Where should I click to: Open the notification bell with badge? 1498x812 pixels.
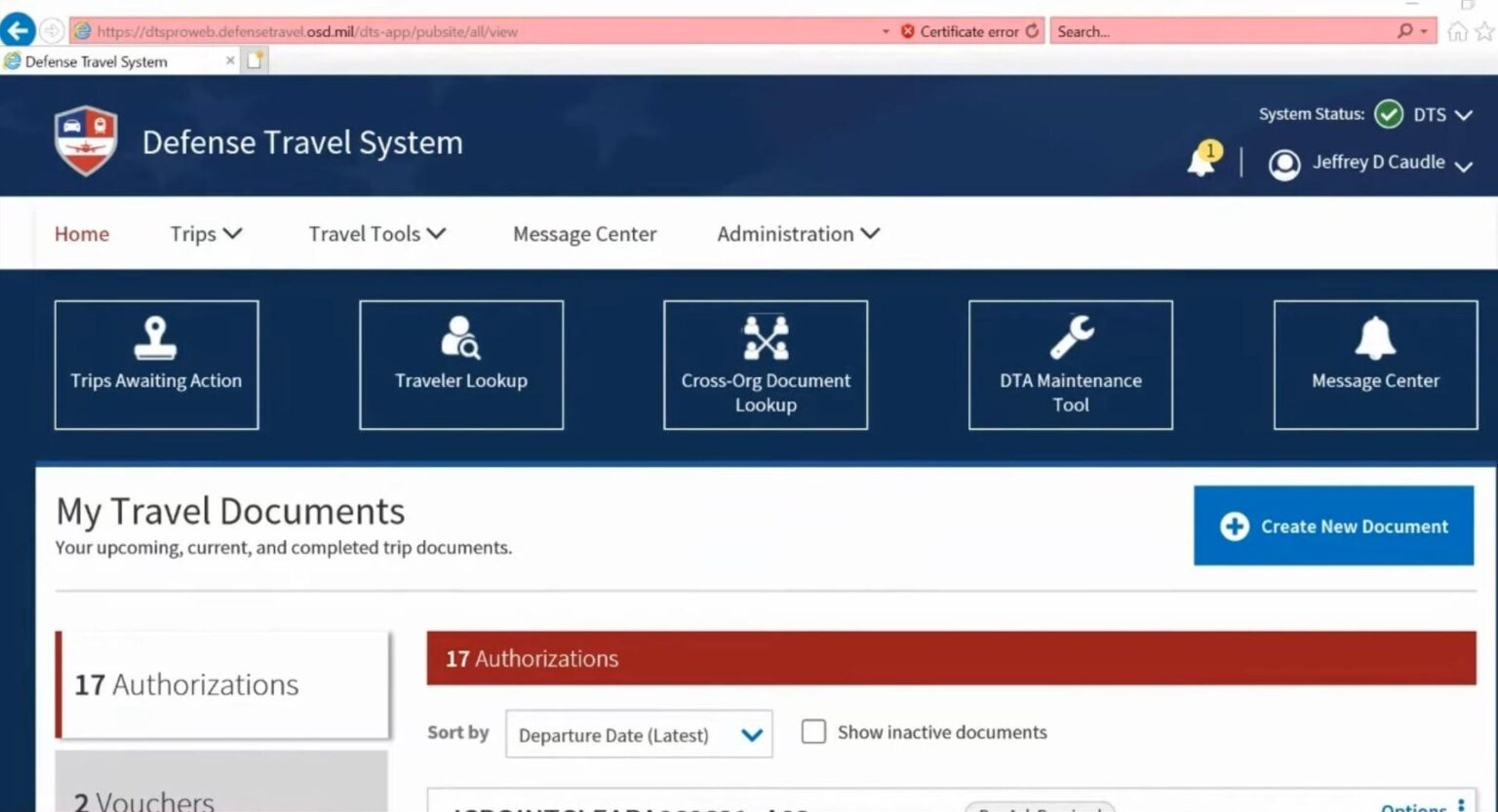tap(1202, 161)
